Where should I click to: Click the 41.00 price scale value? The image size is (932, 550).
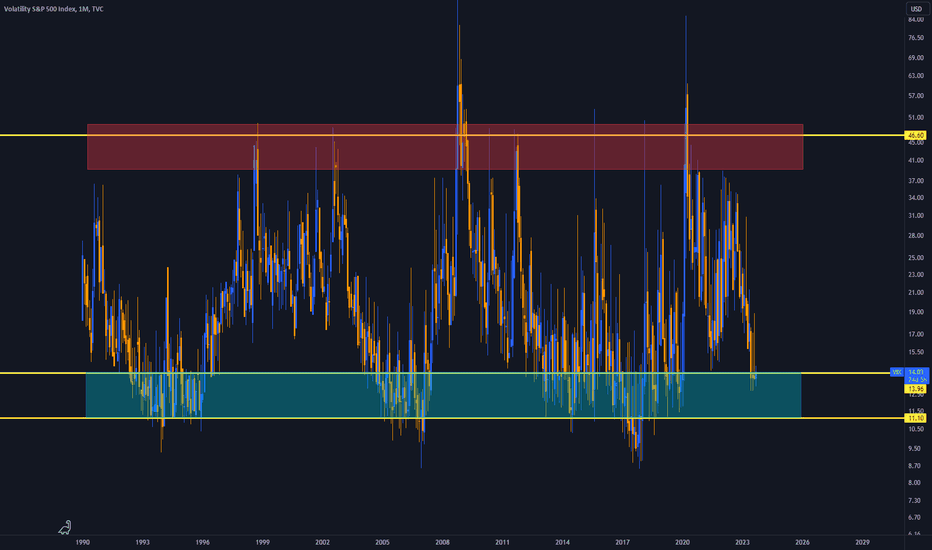coord(916,160)
